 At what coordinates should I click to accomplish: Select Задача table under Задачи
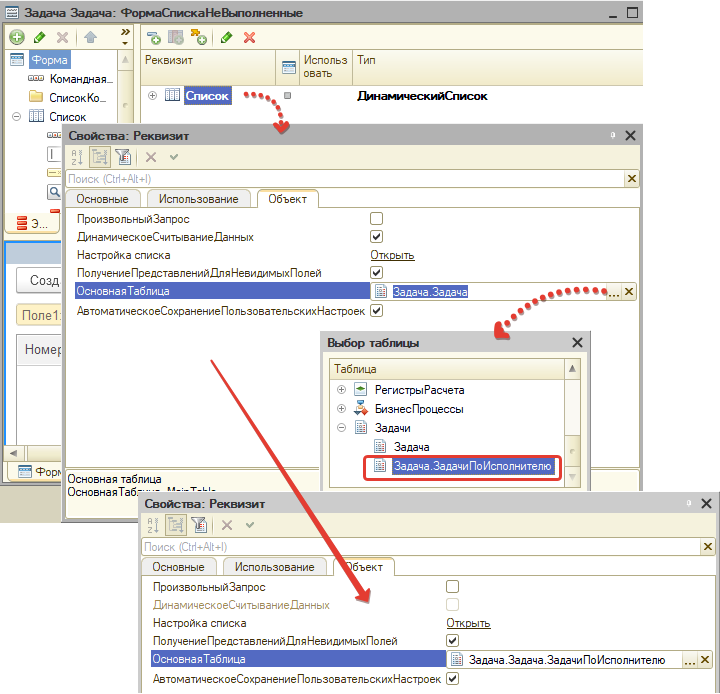point(411,447)
